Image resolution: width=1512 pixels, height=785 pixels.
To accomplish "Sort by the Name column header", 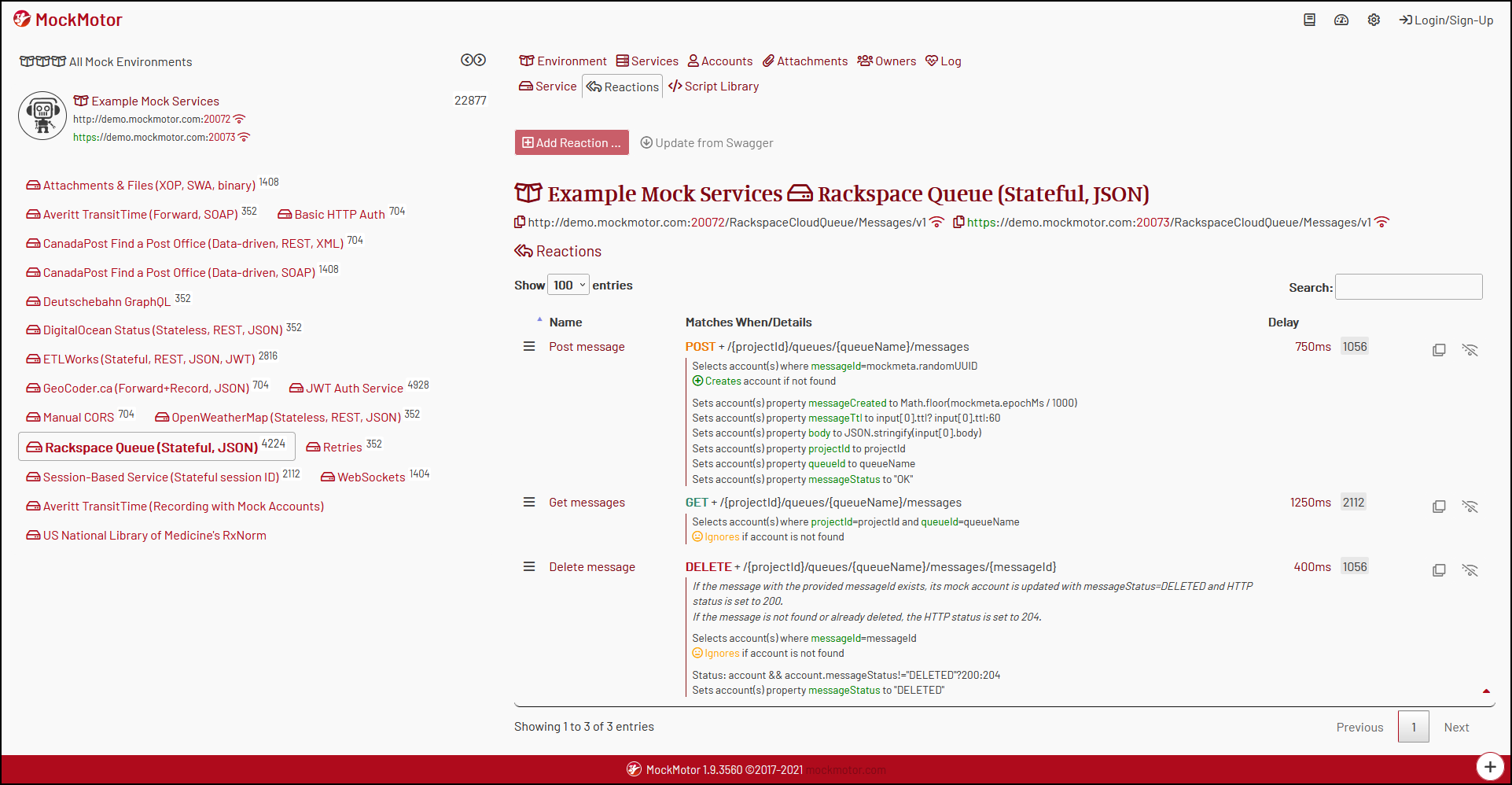I will (566, 322).
